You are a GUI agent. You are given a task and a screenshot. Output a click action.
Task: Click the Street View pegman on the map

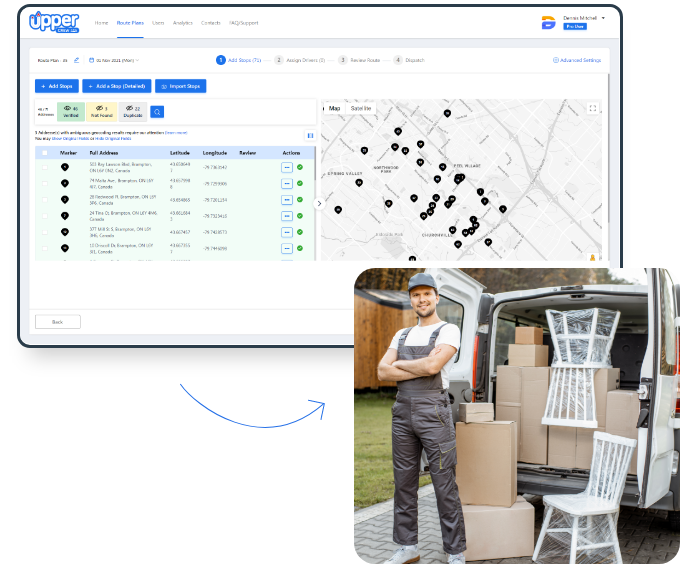point(592,258)
